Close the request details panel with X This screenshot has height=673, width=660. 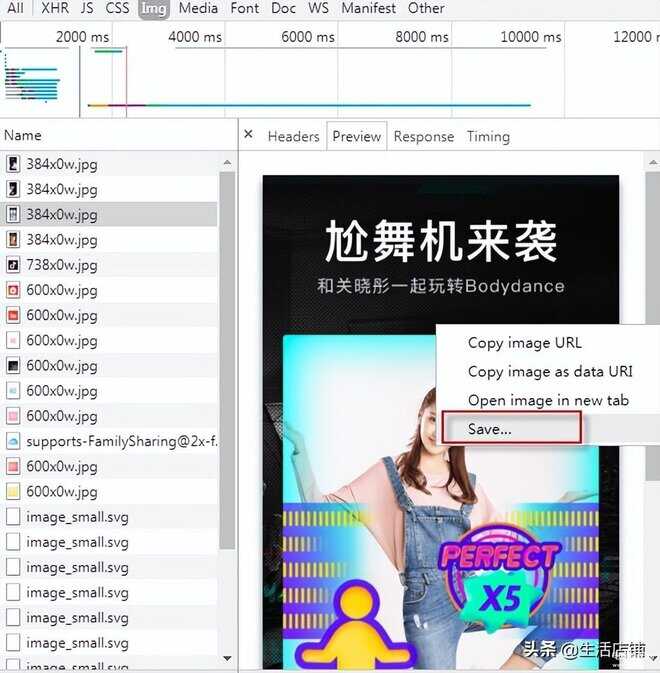(x=249, y=135)
